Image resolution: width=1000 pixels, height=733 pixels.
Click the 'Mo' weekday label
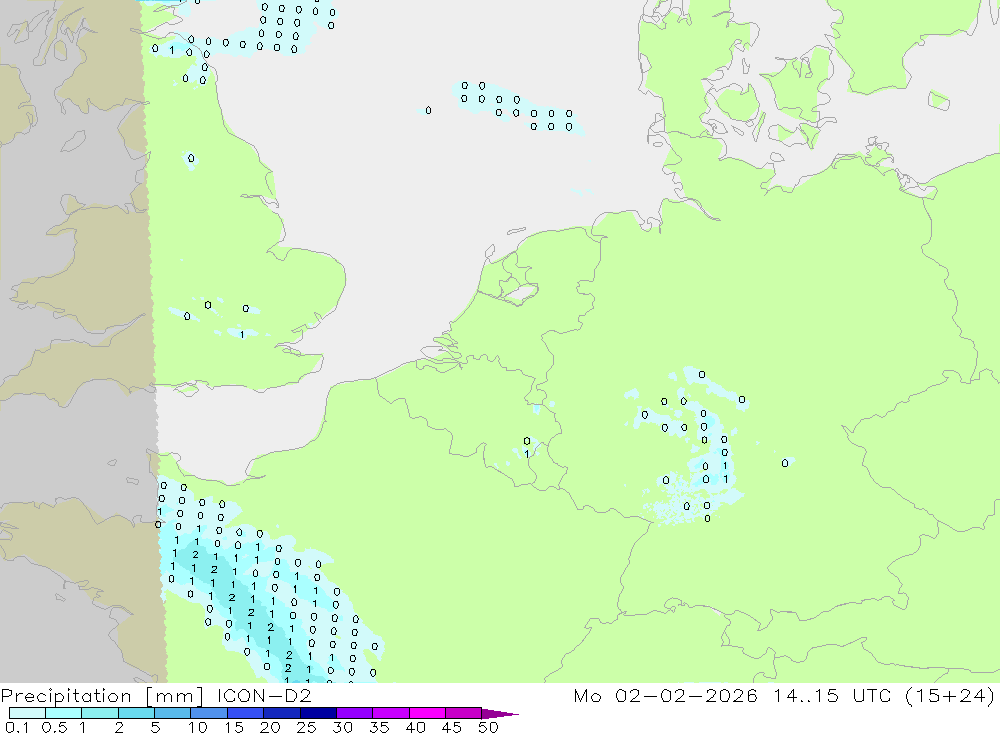point(587,695)
